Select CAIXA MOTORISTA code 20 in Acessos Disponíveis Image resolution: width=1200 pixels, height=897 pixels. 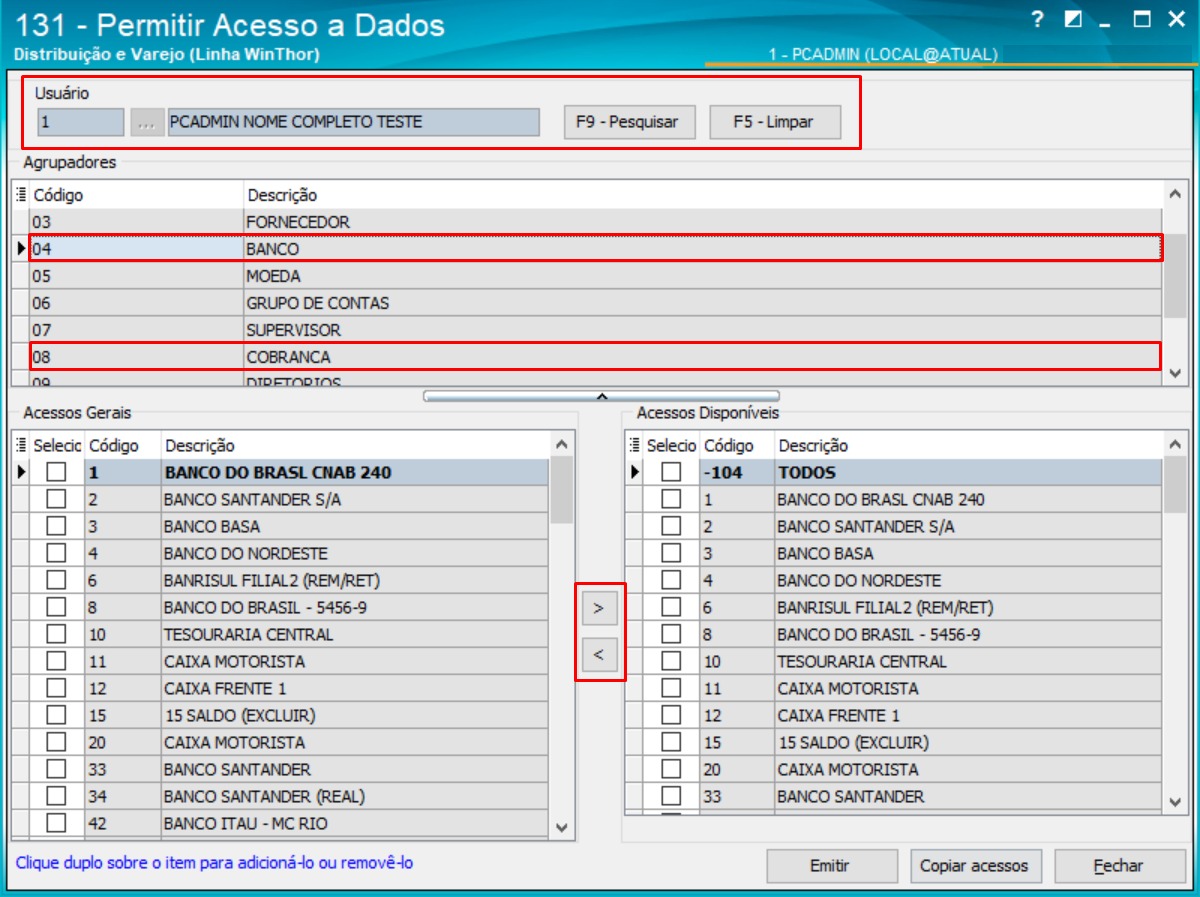coord(903,769)
